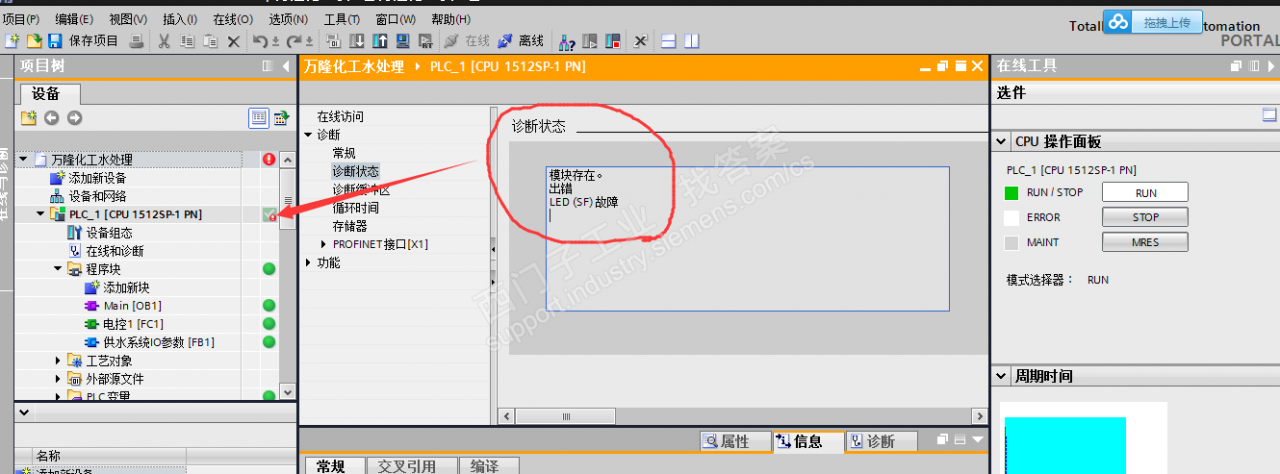The height and width of the screenshot is (474, 1280).
Task: Collapse the PLC_1 [CPU 1512SP-1 PN] node
Action: tap(40, 214)
